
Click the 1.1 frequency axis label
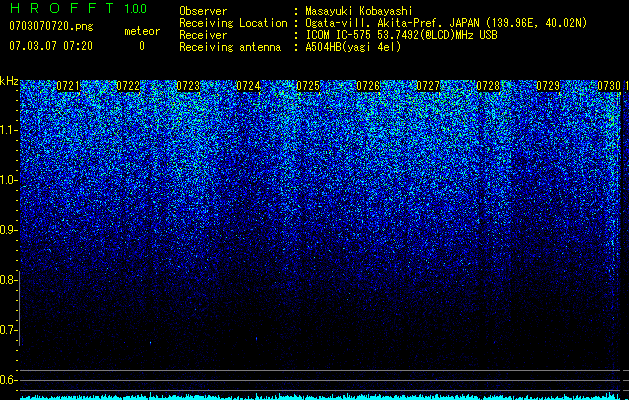[9, 130]
